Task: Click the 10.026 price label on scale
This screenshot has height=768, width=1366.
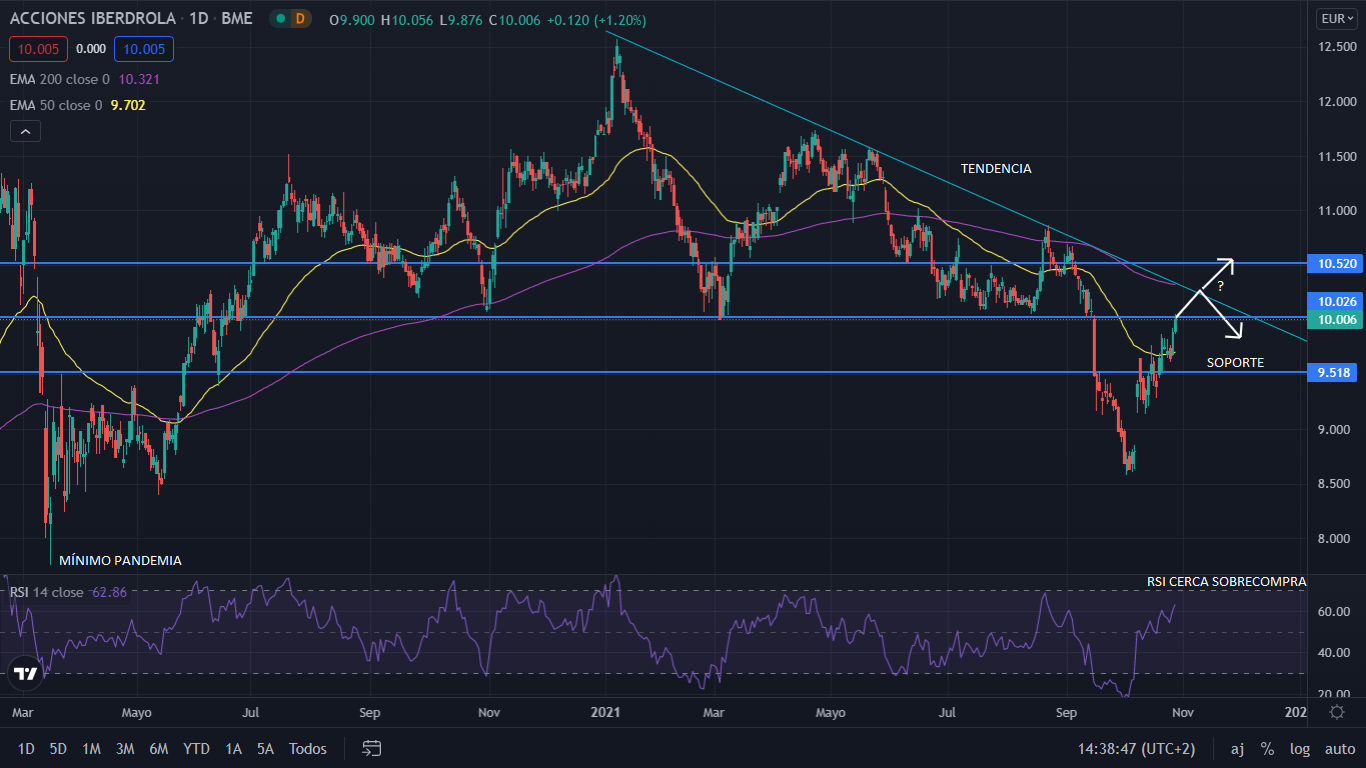Action: tap(1336, 301)
